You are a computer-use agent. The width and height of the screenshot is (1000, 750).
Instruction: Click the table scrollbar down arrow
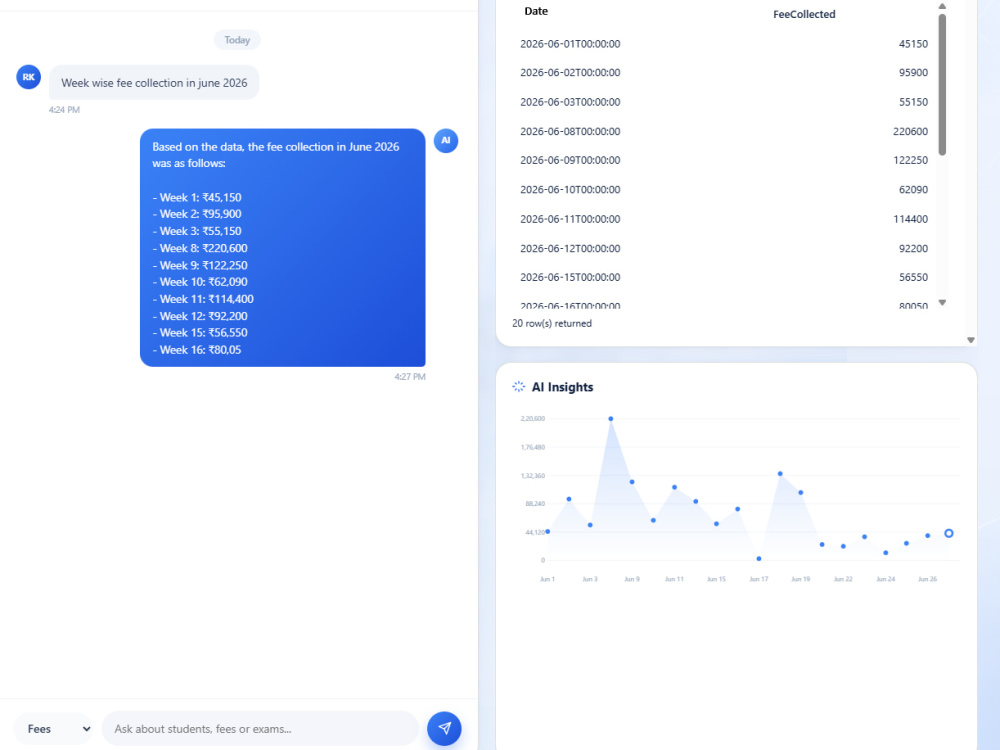tap(942, 302)
